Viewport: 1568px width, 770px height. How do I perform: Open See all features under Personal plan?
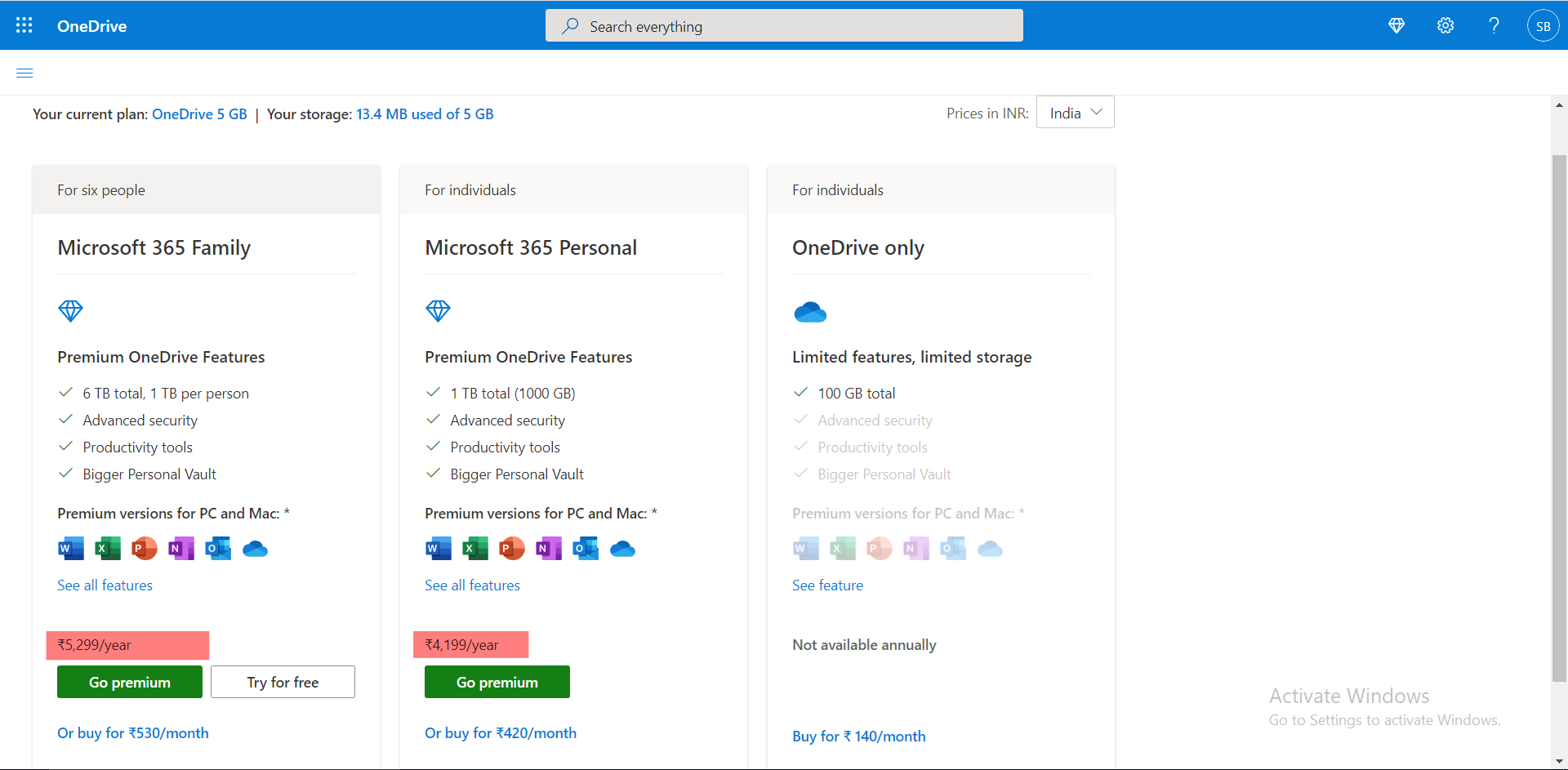click(x=472, y=585)
